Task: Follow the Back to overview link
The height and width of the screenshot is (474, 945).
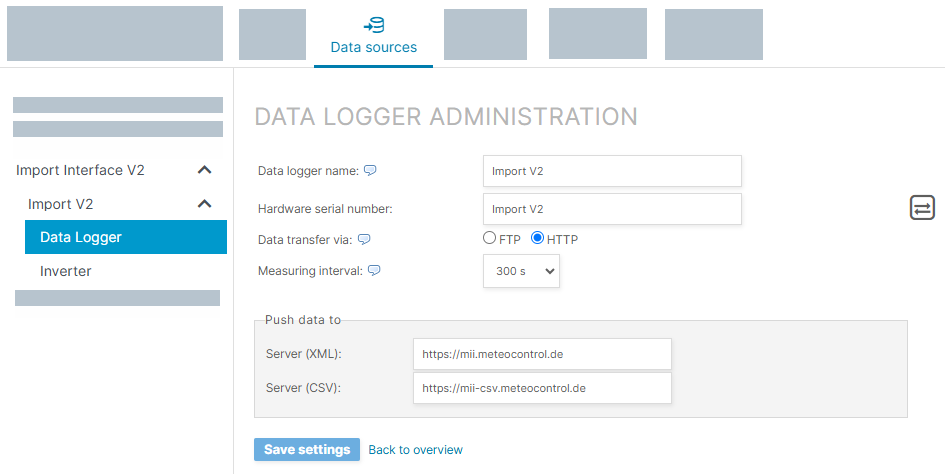Action: (415, 450)
